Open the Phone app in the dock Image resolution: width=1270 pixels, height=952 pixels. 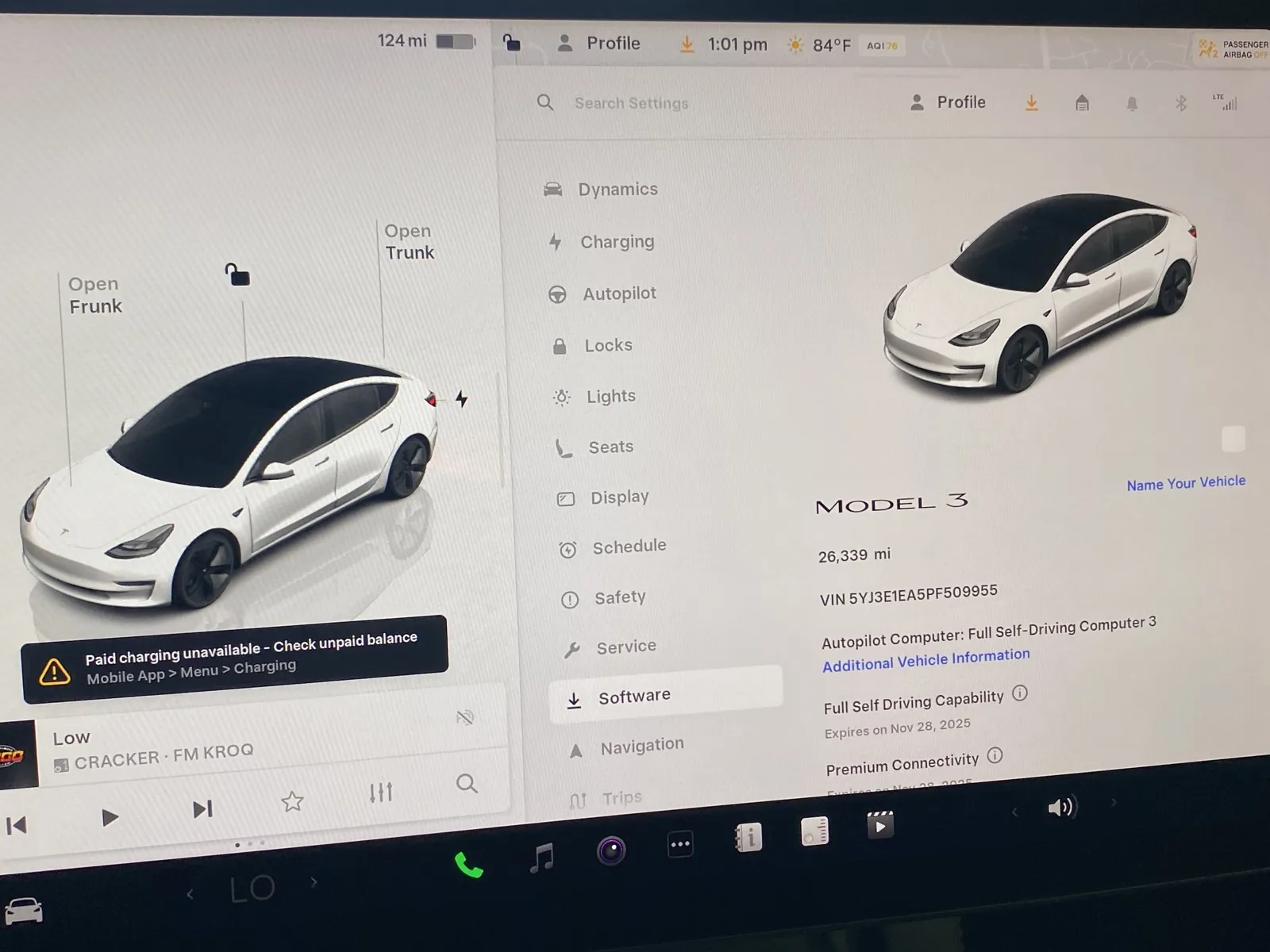468,864
